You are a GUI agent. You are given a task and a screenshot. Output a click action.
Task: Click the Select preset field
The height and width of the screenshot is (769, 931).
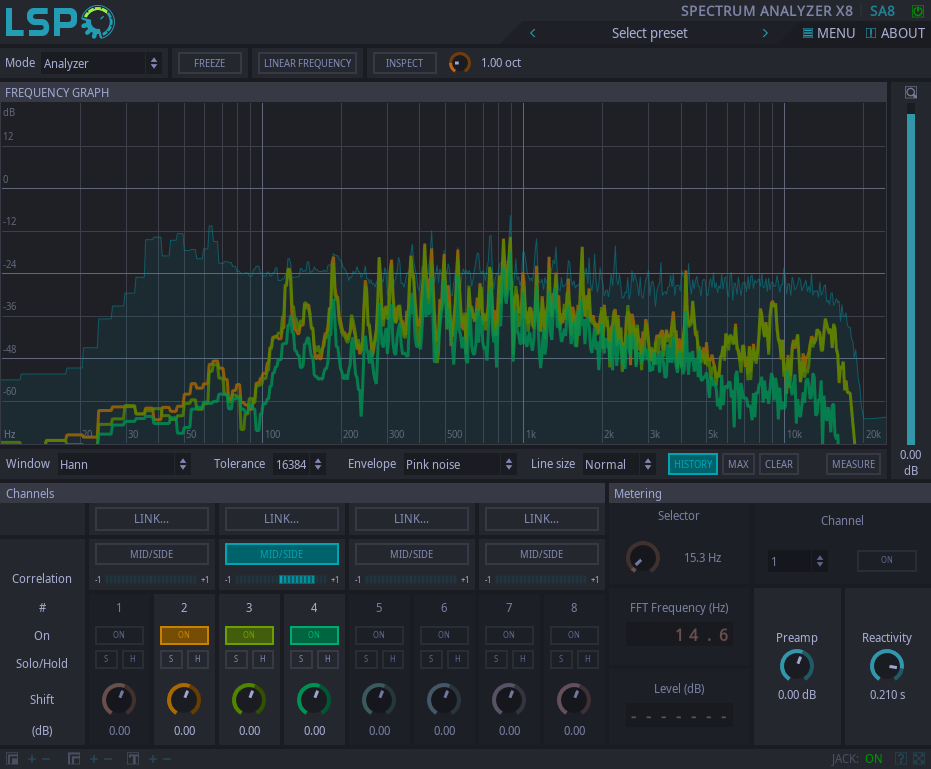[x=649, y=33]
